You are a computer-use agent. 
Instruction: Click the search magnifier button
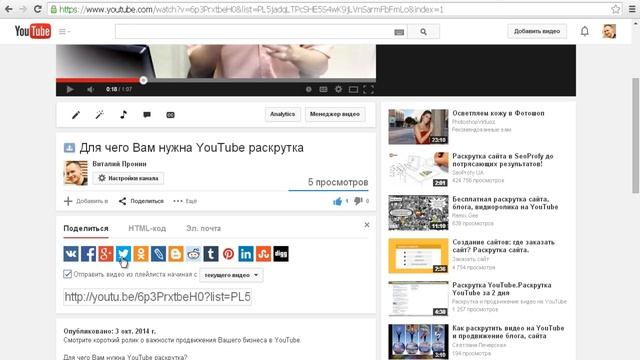point(423,31)
